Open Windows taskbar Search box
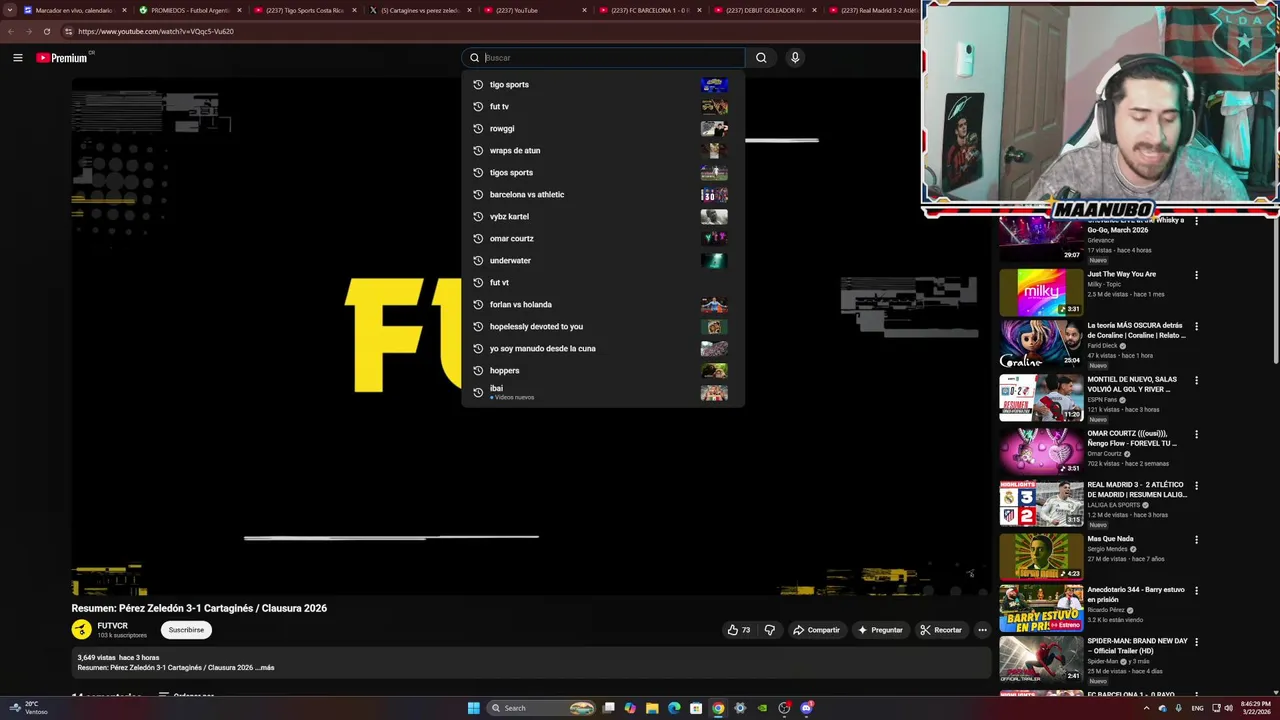The width and height of the screenshot is (1280, 720). pos(541,708)
